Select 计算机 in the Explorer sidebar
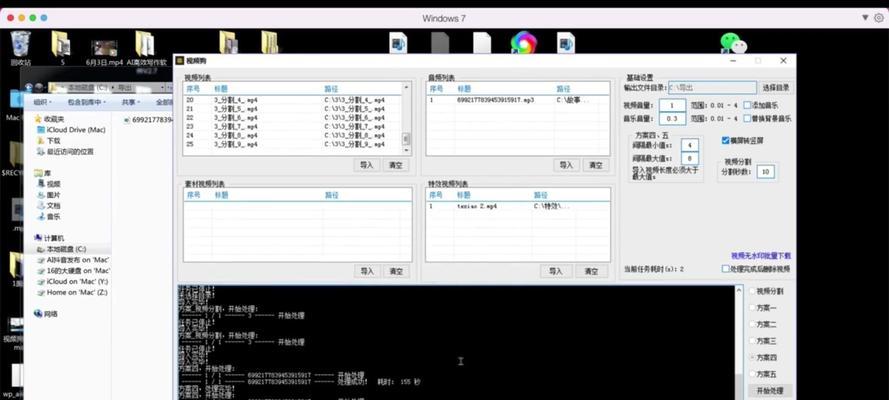 coord(49,239)
